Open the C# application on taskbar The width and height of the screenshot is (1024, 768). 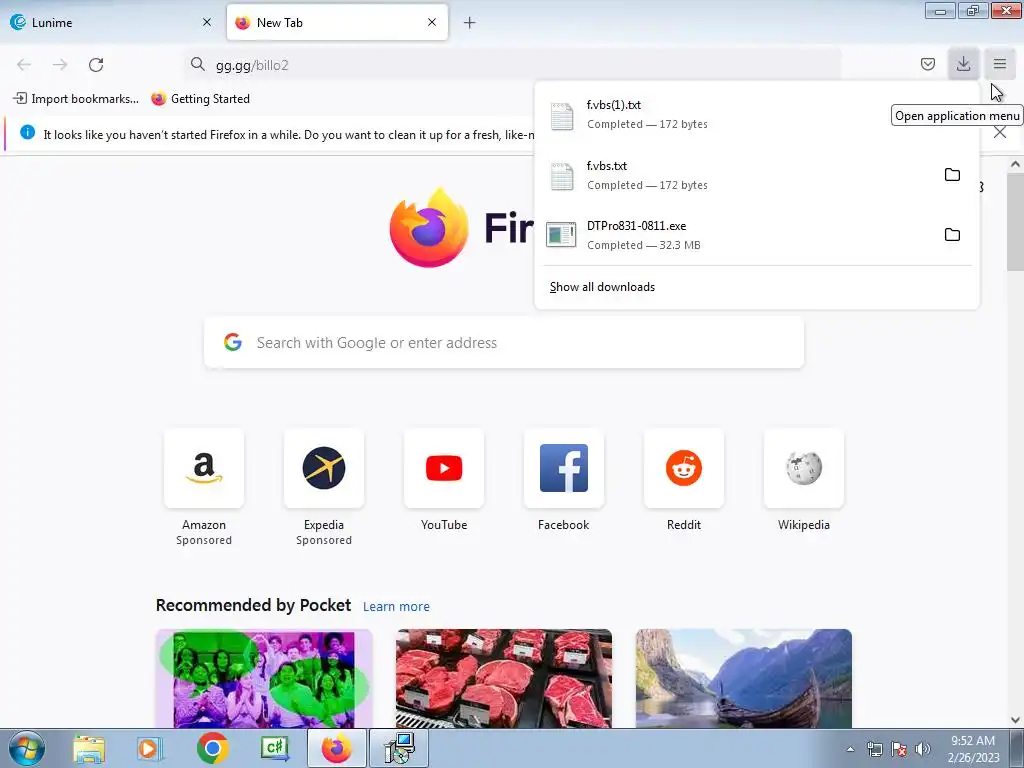(275, 748)
